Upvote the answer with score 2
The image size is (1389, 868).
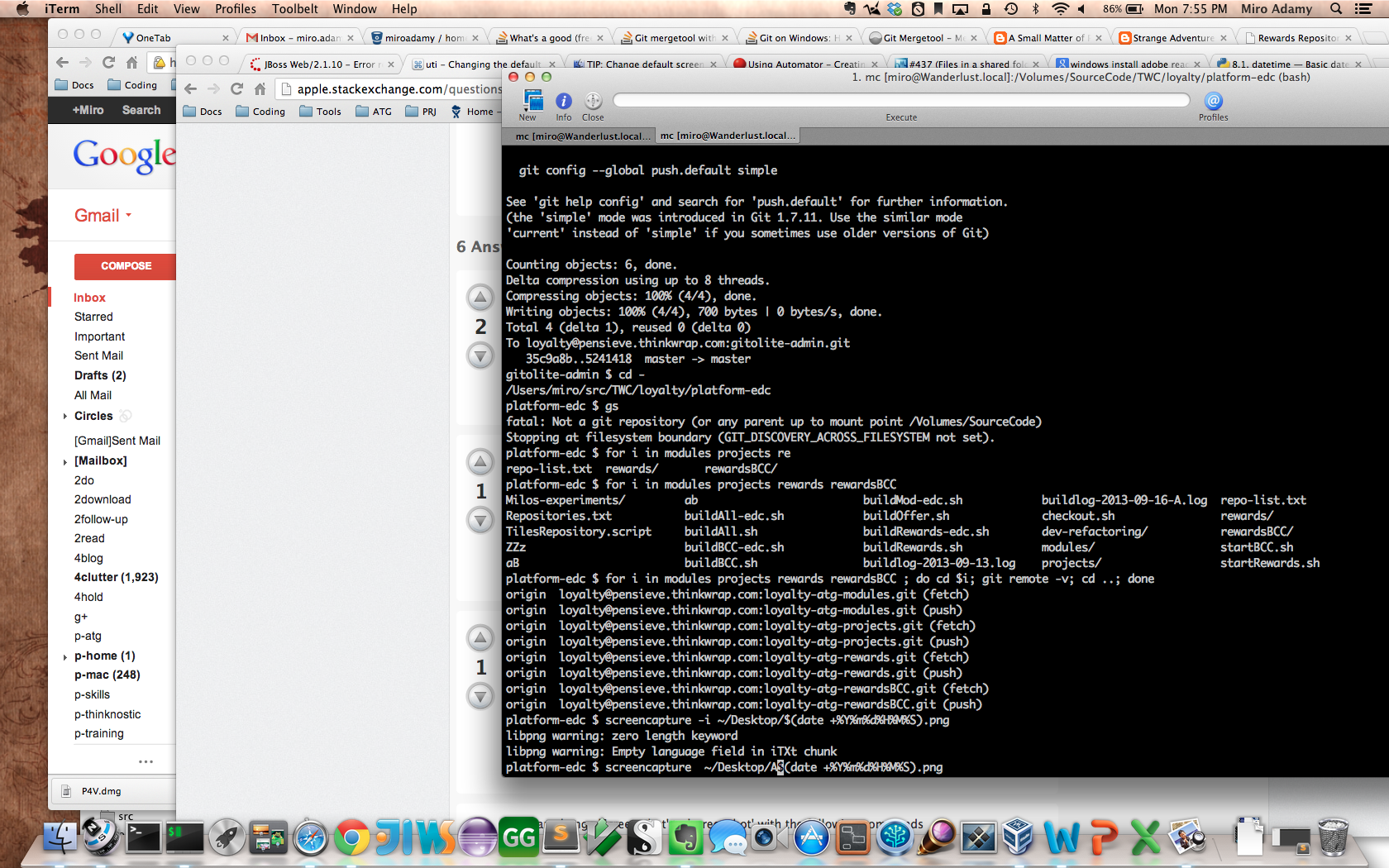click(x=480, y=297)
